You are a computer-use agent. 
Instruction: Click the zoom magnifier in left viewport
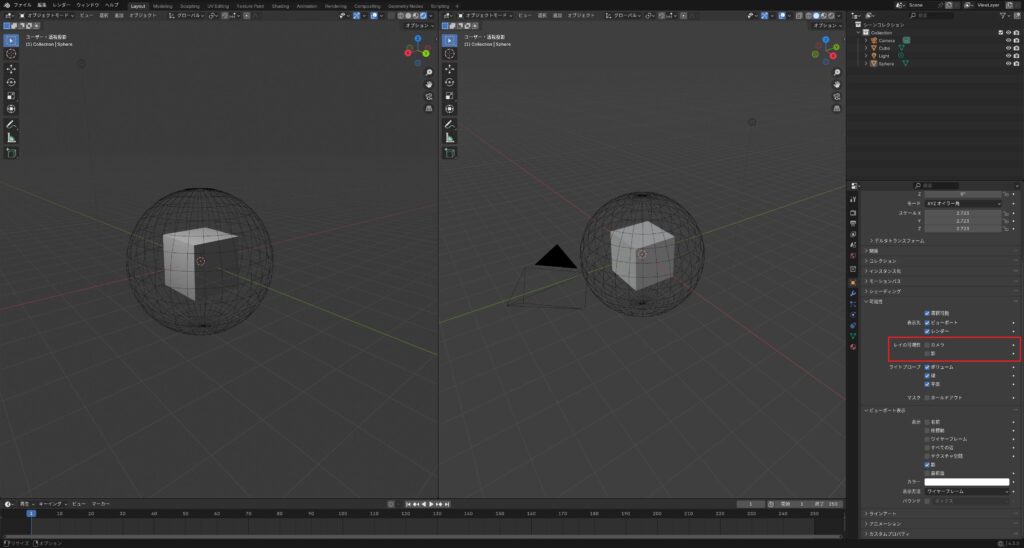429,72
